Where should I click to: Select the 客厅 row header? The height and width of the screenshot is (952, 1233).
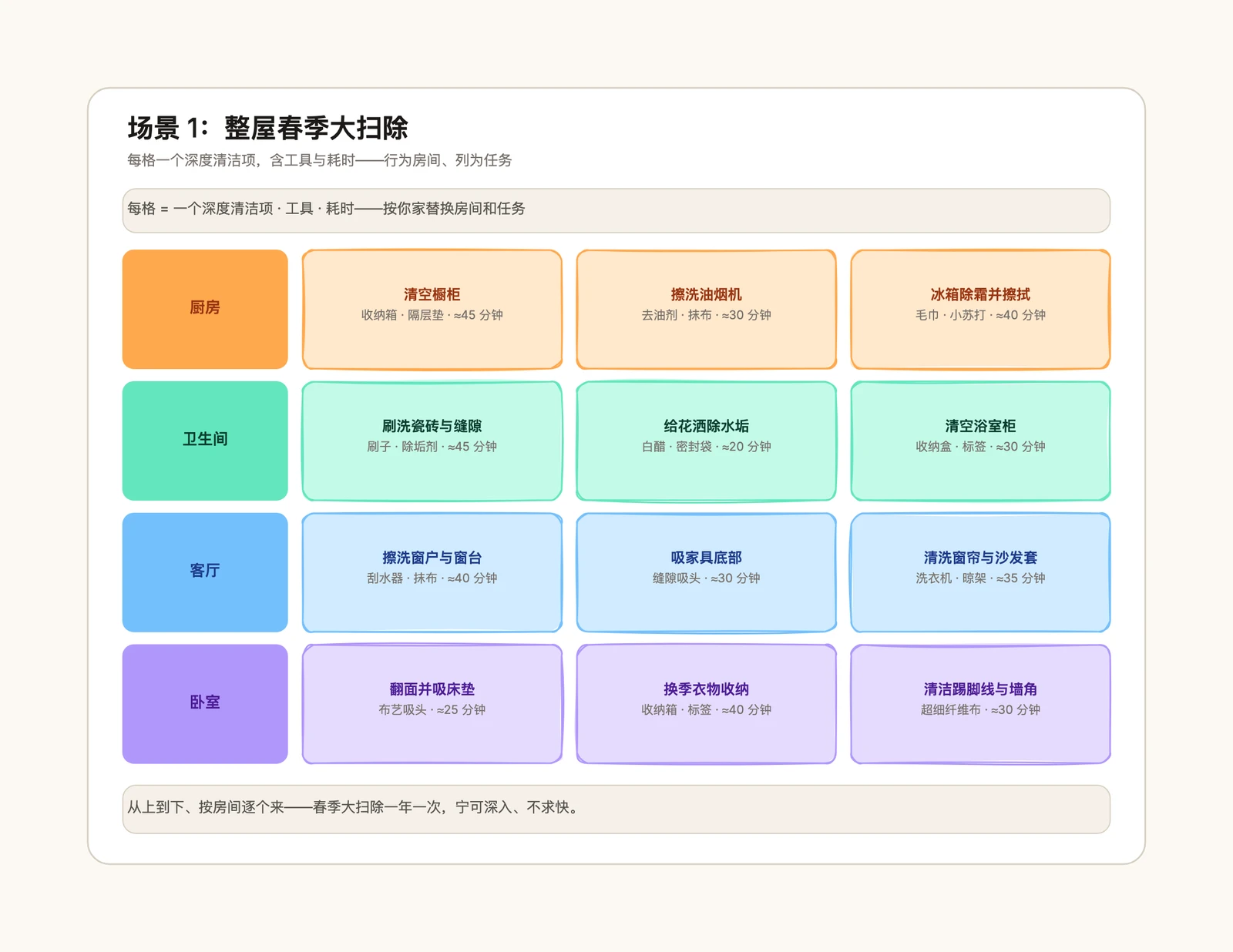tap(205, 572)
